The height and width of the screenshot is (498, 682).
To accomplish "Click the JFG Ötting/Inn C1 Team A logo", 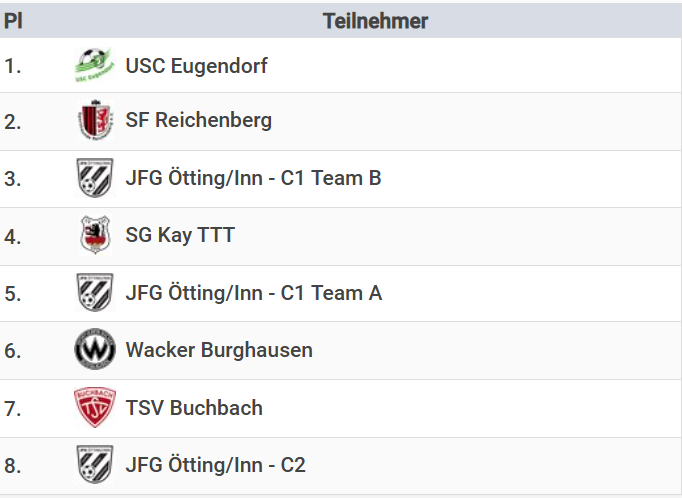I will click(95, 293).
